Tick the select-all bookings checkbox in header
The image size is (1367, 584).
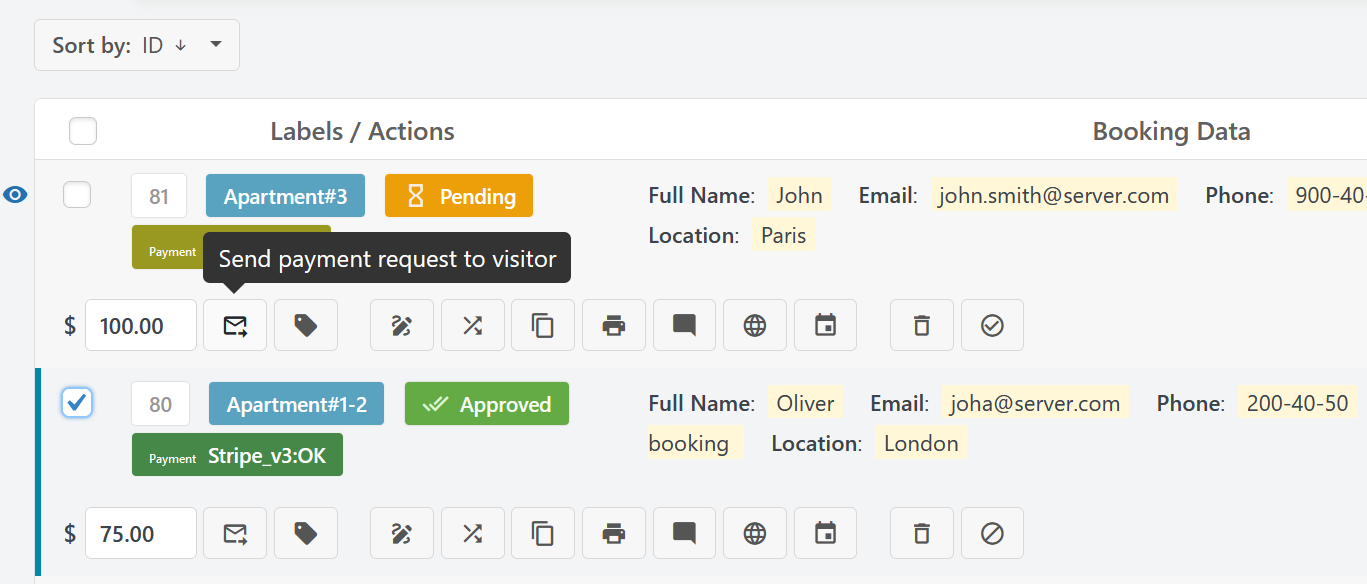coord(83,131)
